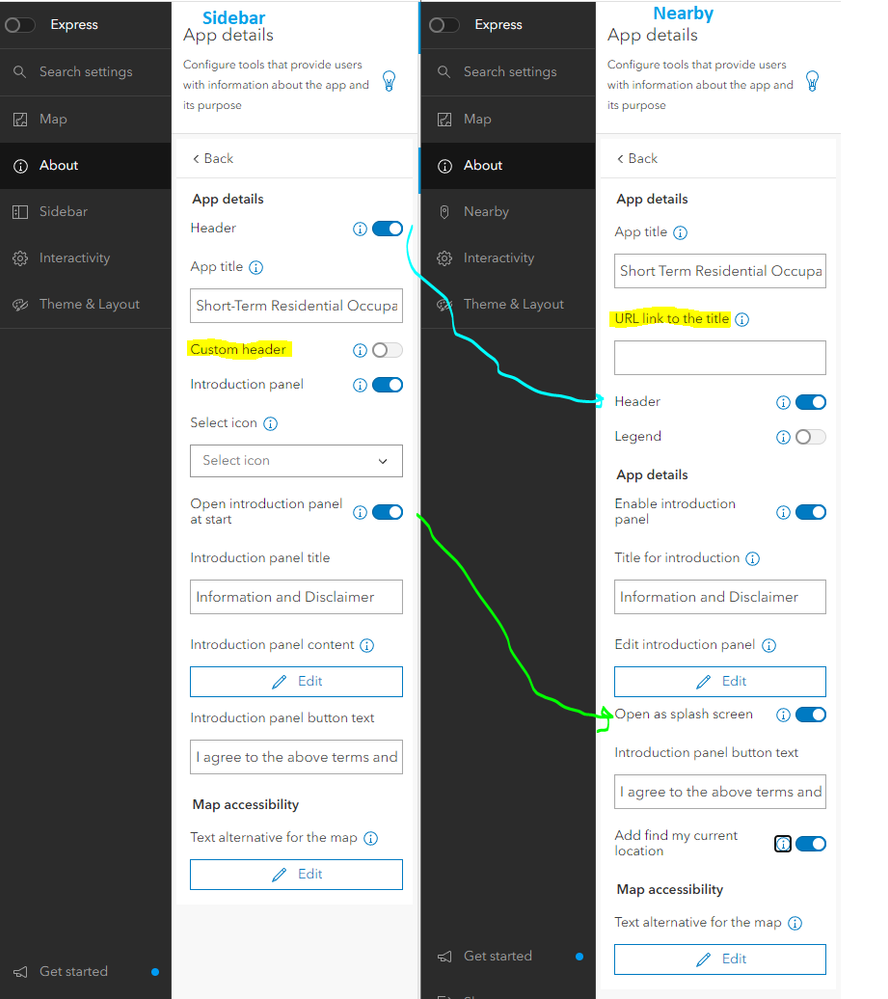Enable the Custom header toggle
888x999 pixels.
coord(387,350)
